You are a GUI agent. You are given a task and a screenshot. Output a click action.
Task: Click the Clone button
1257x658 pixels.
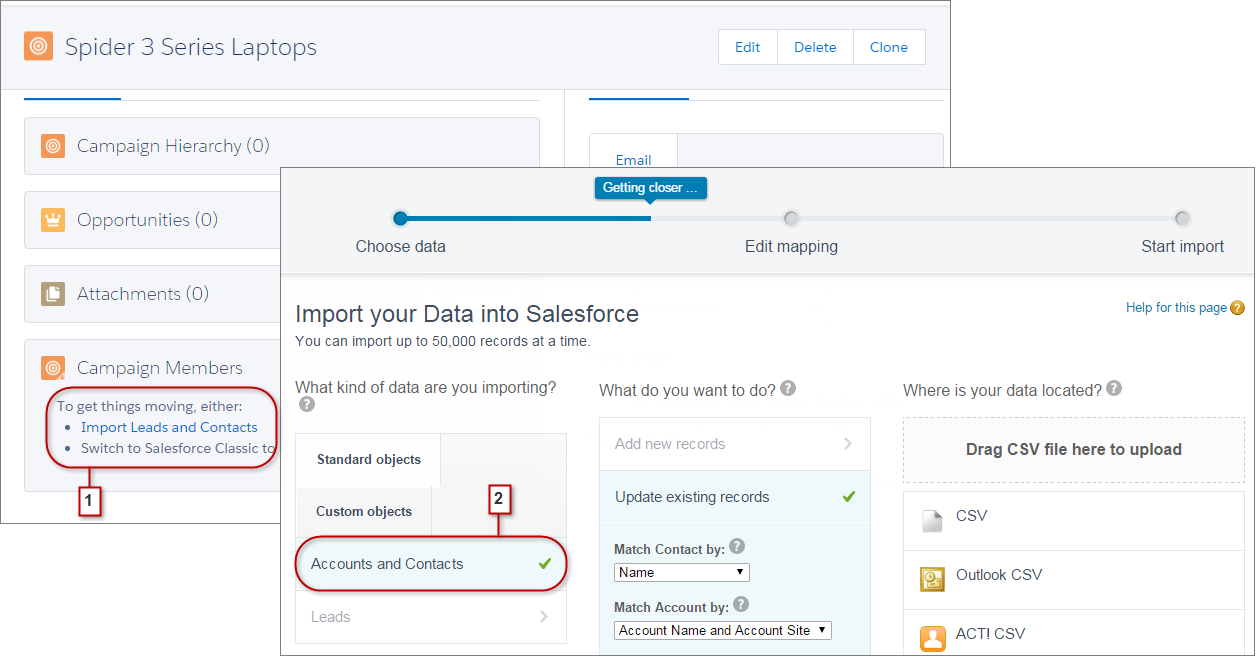coord(889,47)
